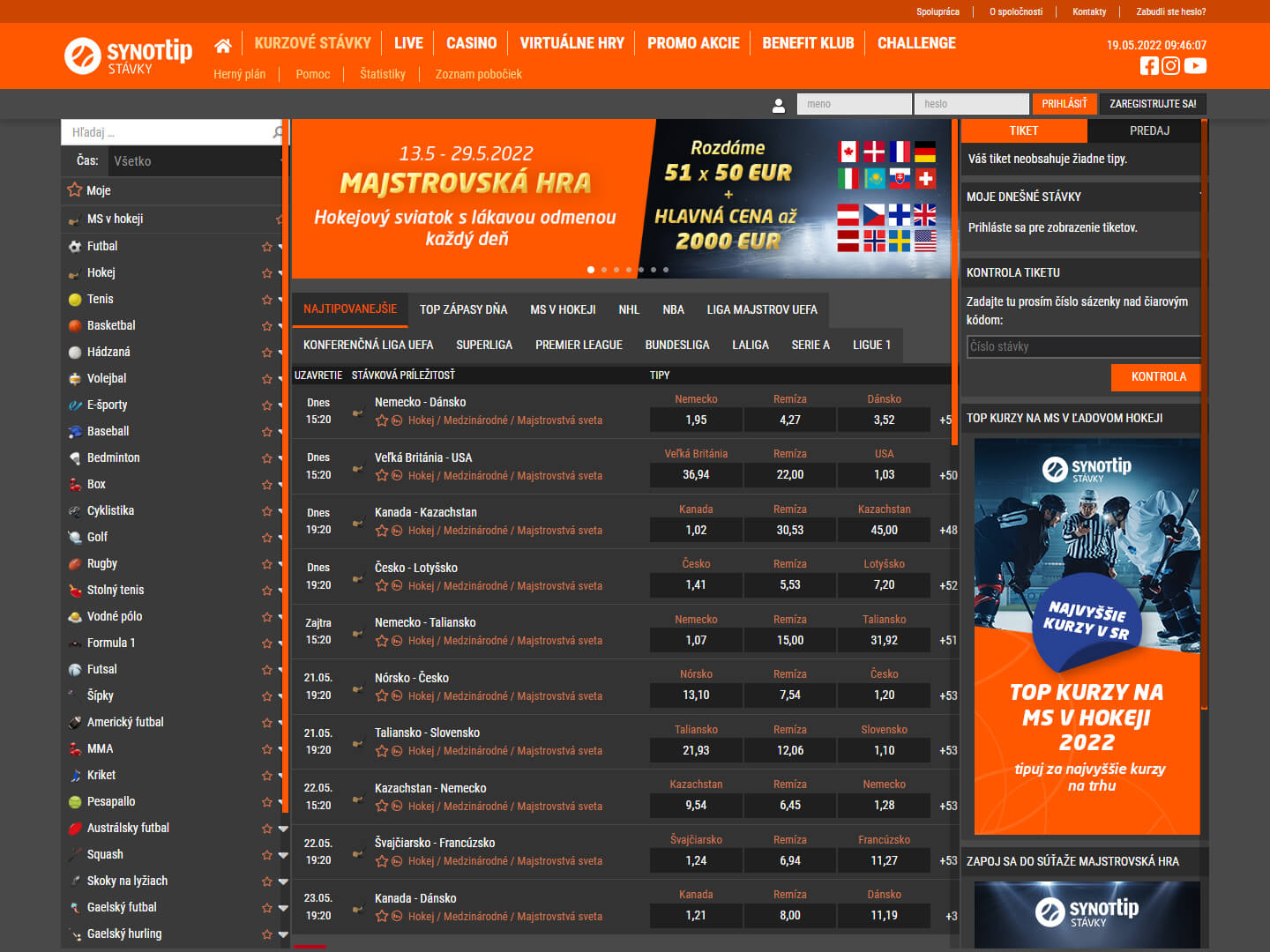Focus the meno username field
This screenshot has height=952, width=1270.
coord(854,104)
